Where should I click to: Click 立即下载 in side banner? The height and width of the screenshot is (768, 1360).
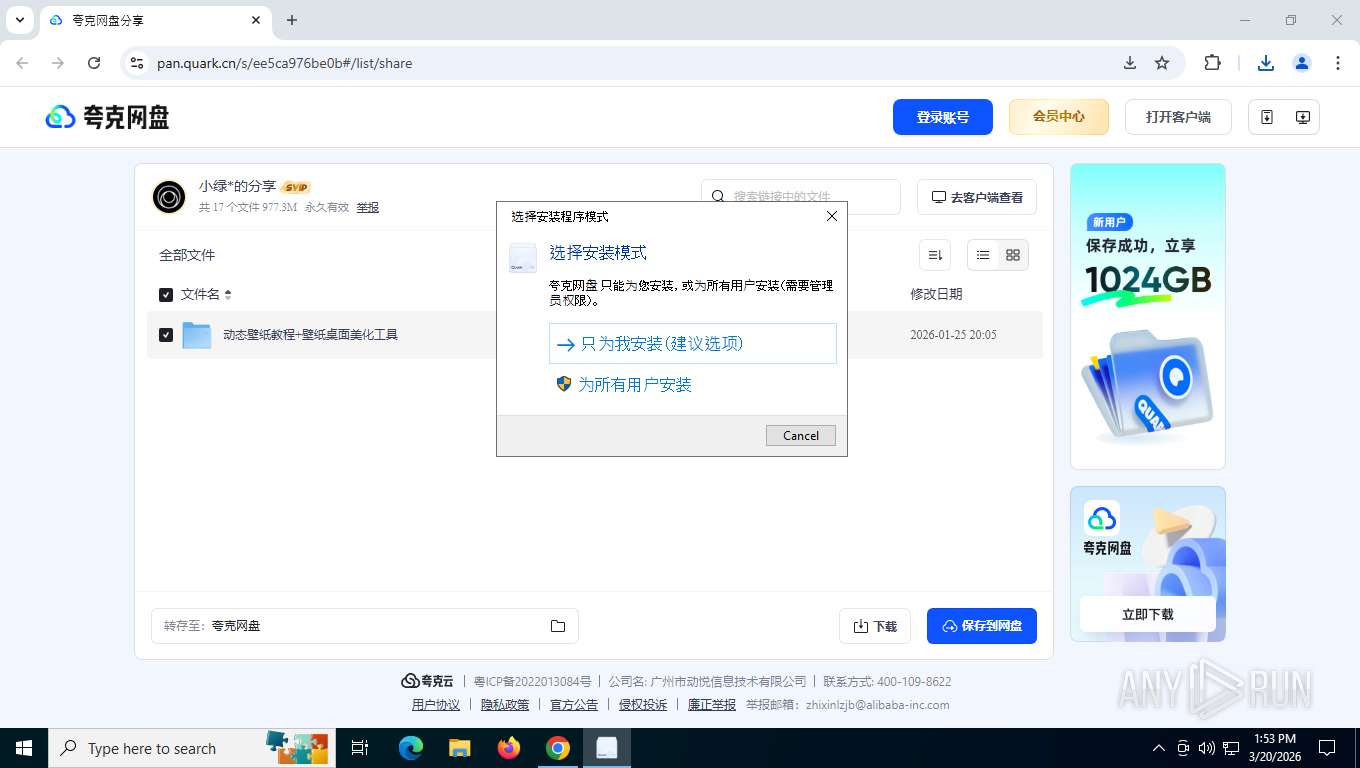[1147, 614]
